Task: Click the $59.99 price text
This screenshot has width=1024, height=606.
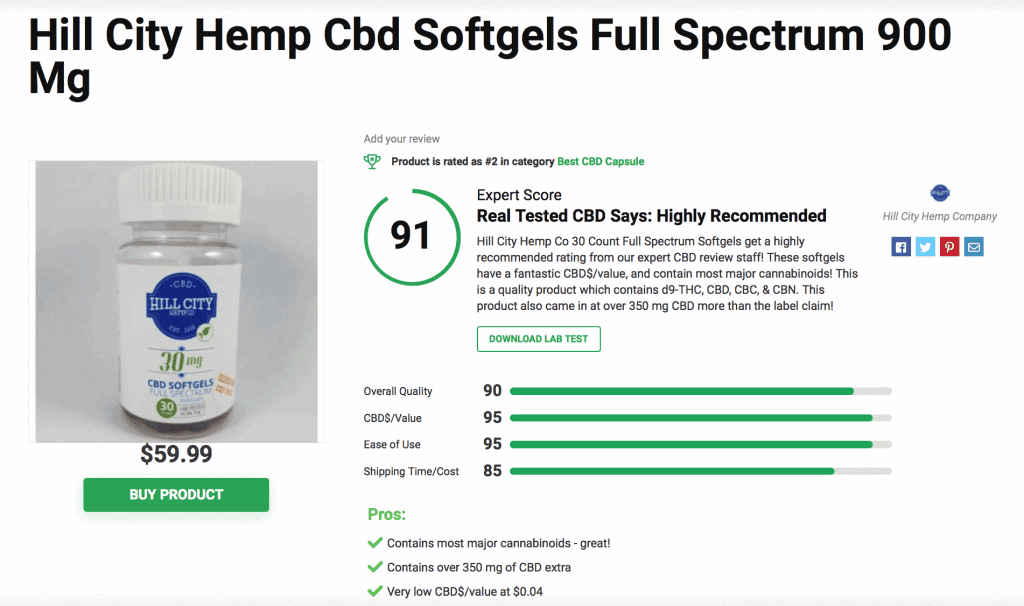Action: point(176,454)
